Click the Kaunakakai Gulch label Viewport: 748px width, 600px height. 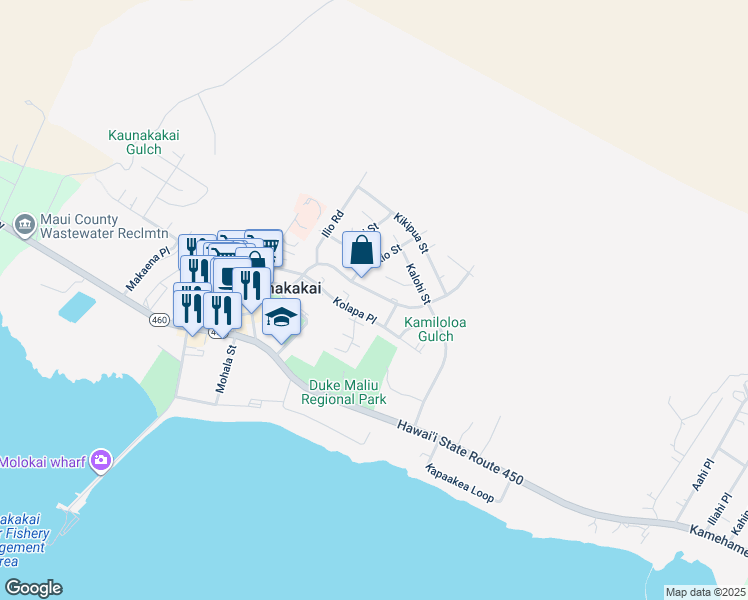[144, 142]
